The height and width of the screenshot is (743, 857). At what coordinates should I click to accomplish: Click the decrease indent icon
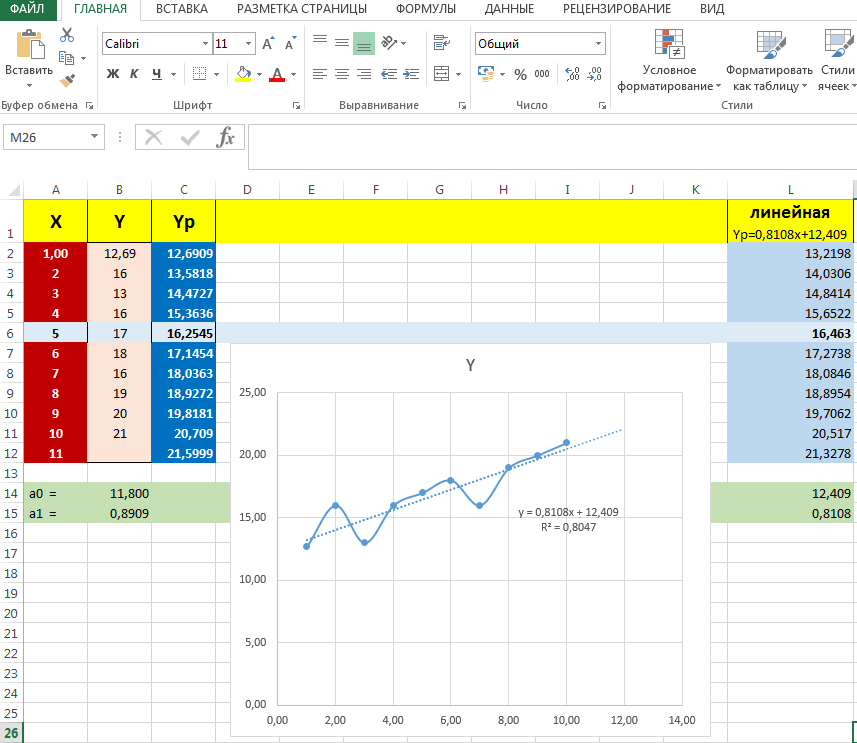[389, 74]
